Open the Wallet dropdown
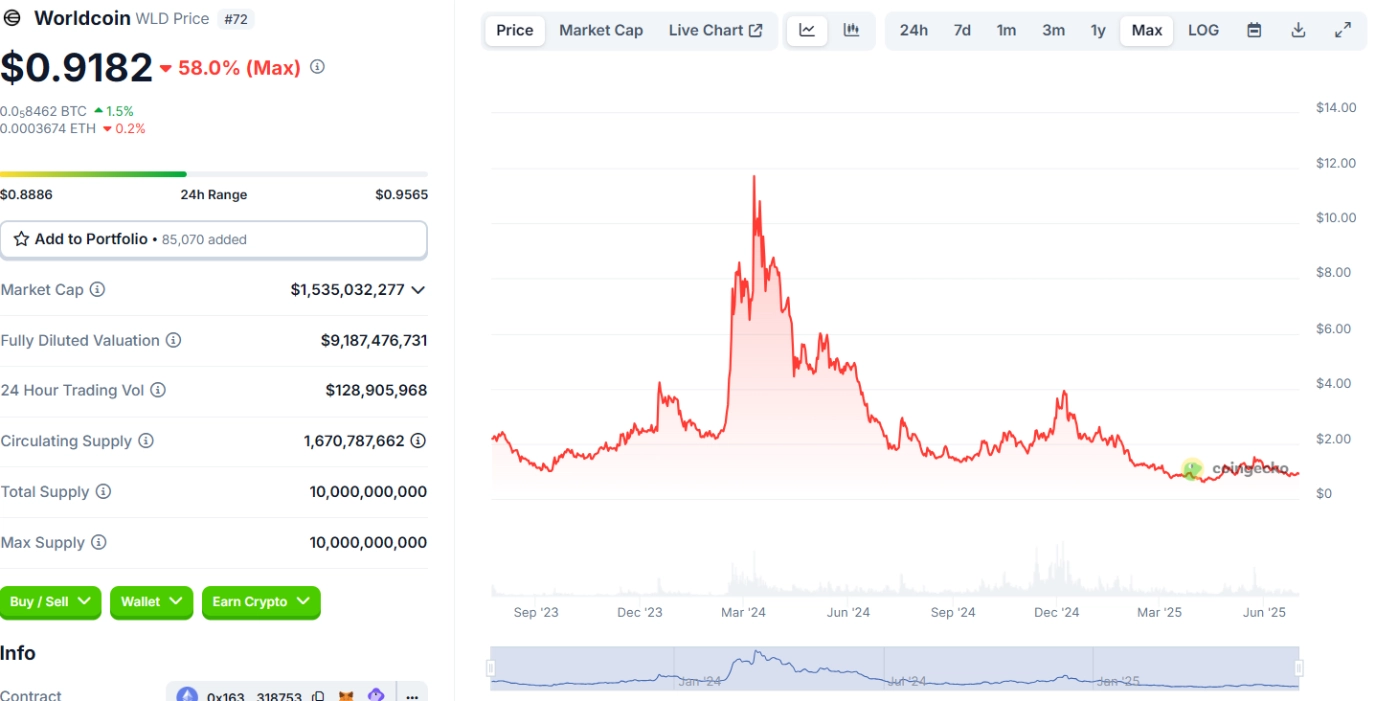The image size is (1376, 701). pyautogui.click(x=151, y=602)
